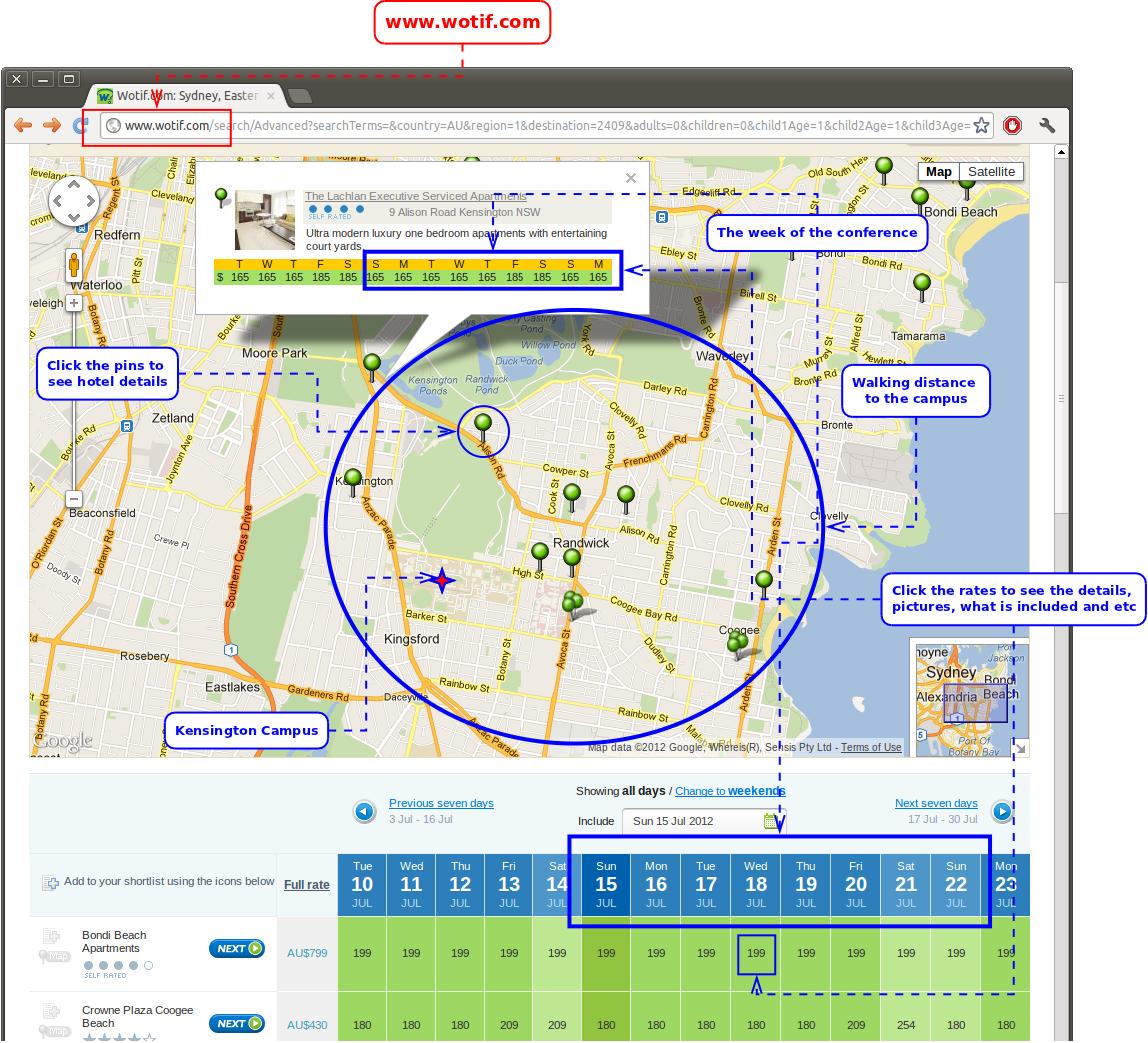Image resolution: width=1148 pixels, height=1043 pixels.
Task: Click the green pin above Tamarama
Action: [x=922, y=288]
